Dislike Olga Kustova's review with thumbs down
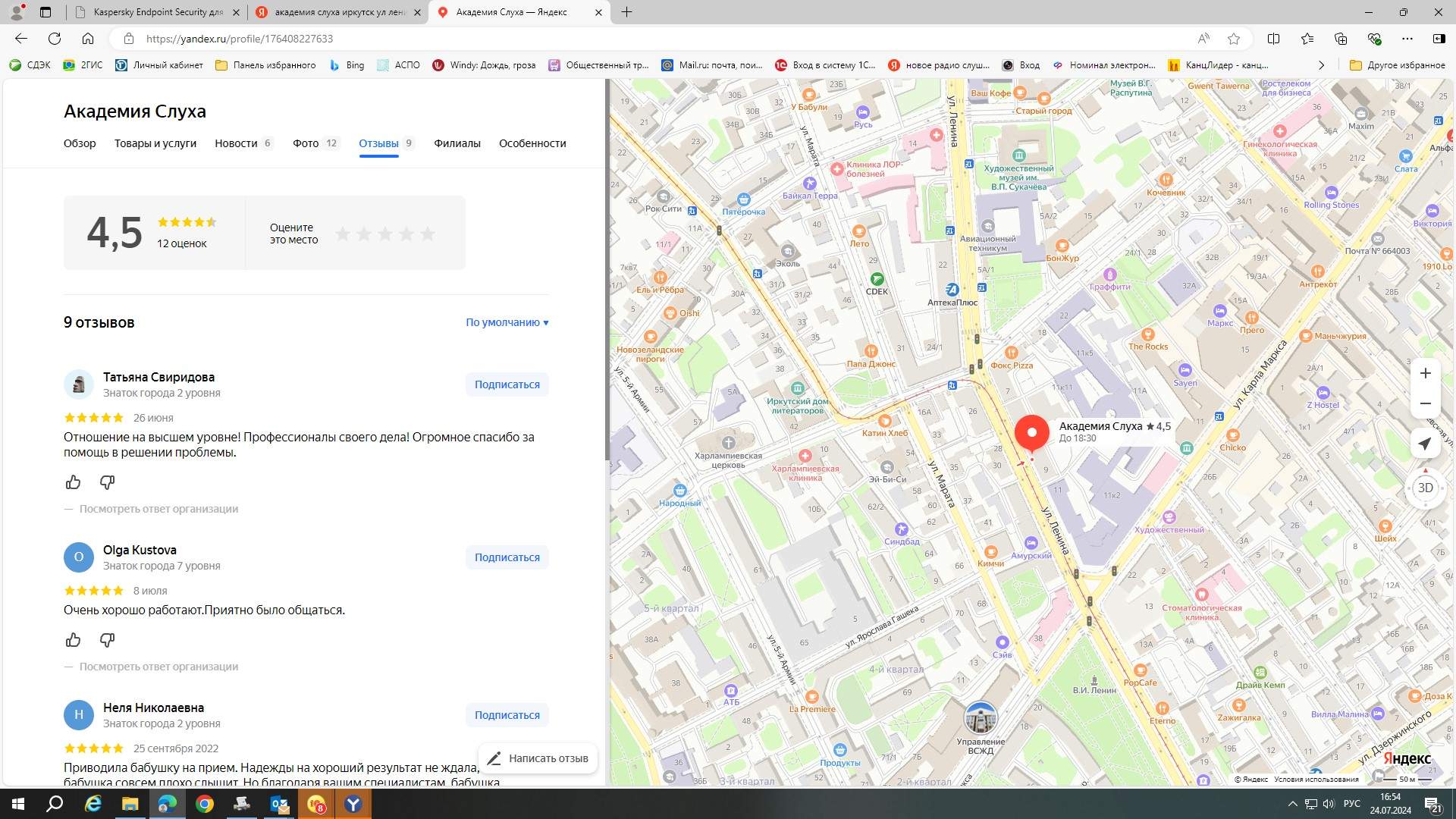 click(x=107, y=640)
